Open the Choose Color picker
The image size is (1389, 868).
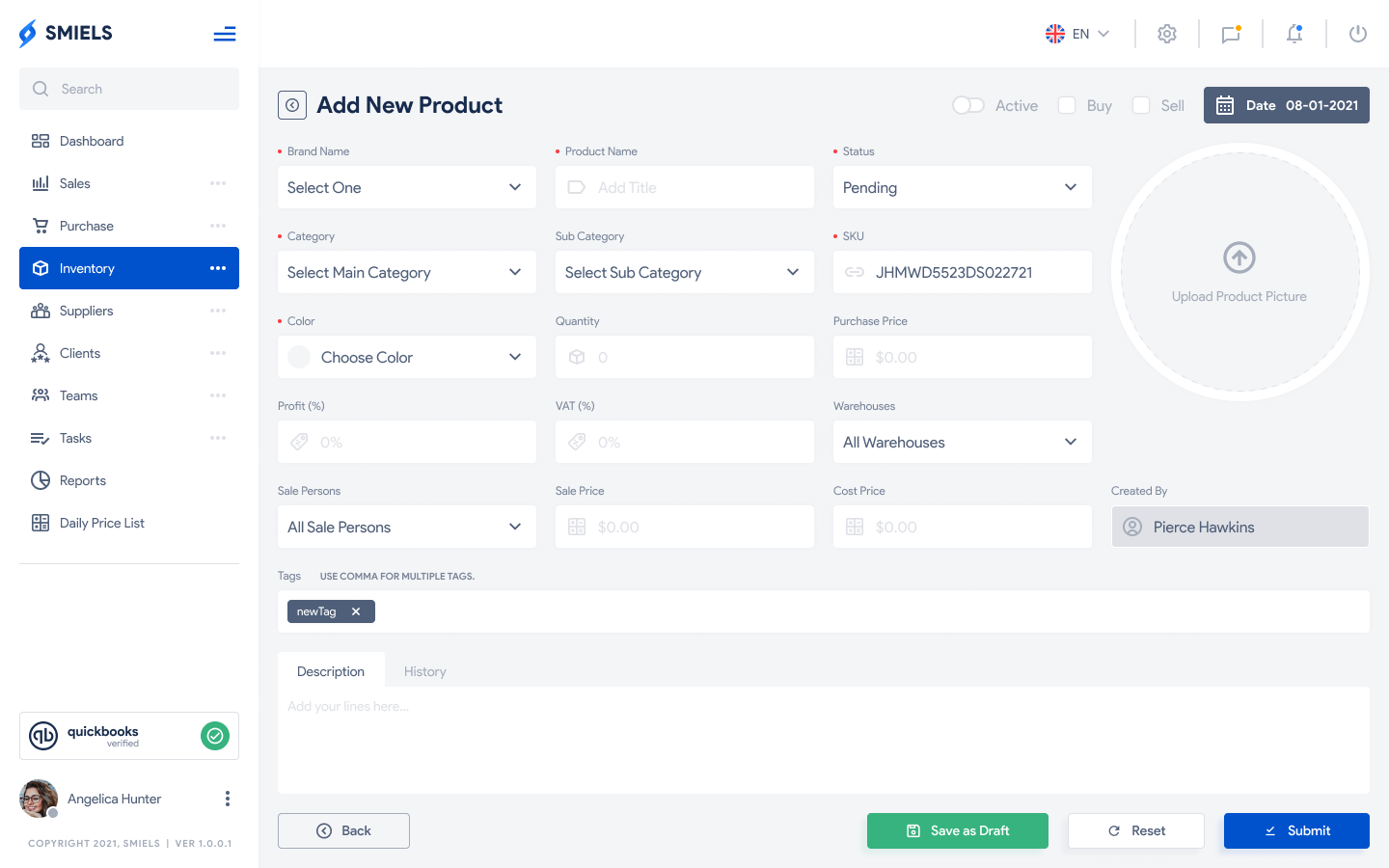pos(407,357)
